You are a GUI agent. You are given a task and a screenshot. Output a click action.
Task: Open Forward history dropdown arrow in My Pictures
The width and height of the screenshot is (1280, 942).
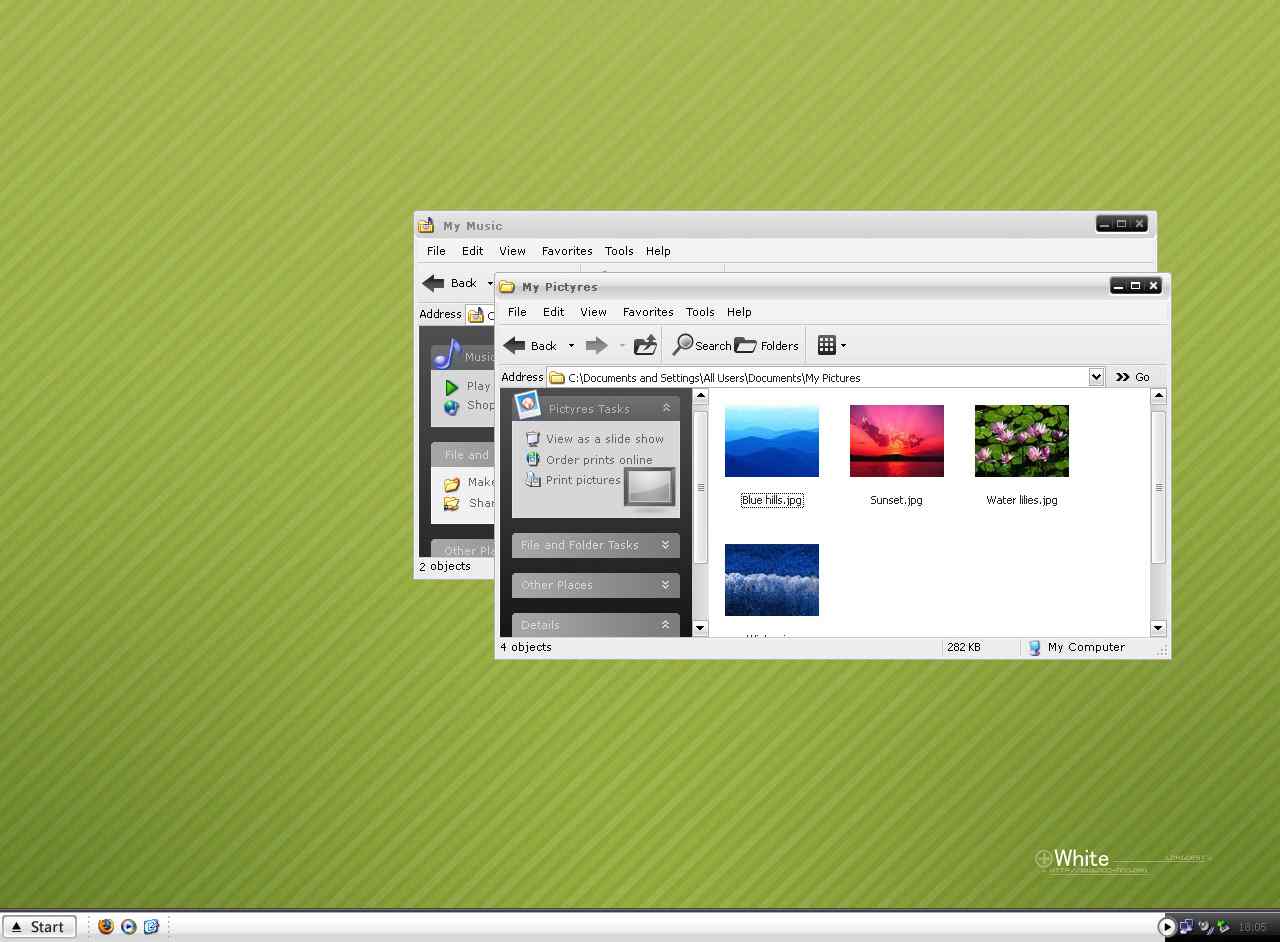(x=621, y=346)
